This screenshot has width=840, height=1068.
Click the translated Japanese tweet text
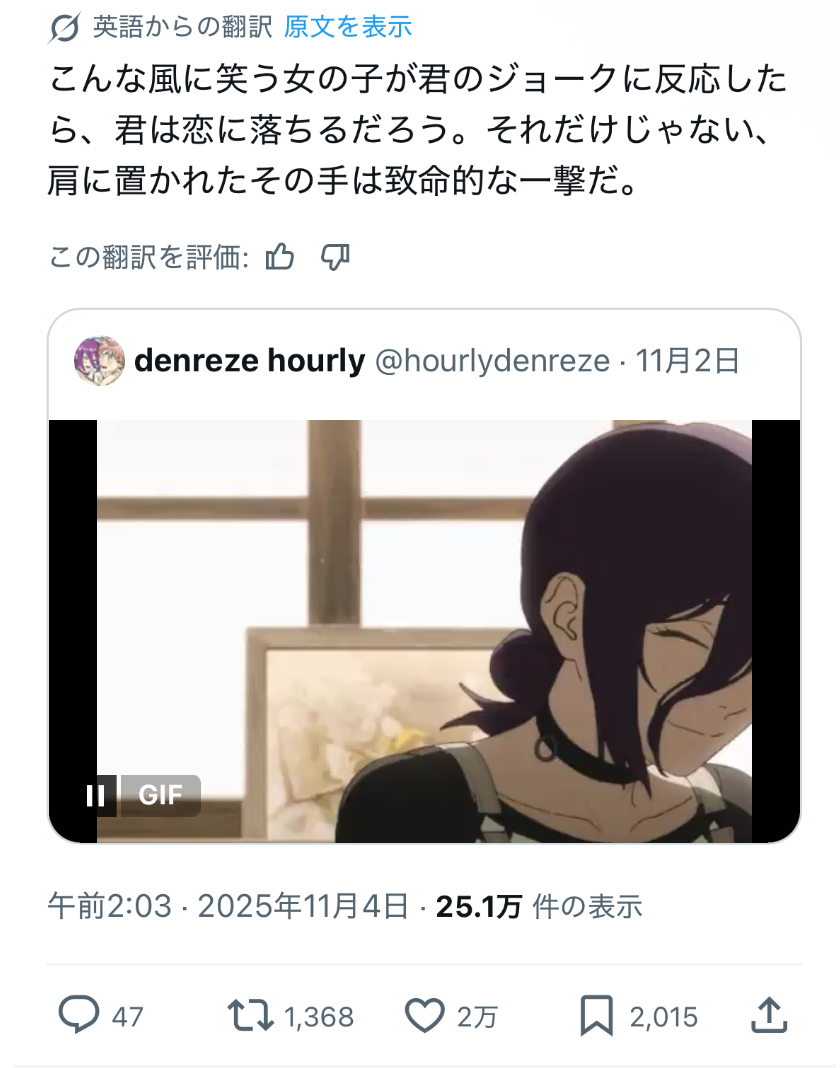coord(418,130)
